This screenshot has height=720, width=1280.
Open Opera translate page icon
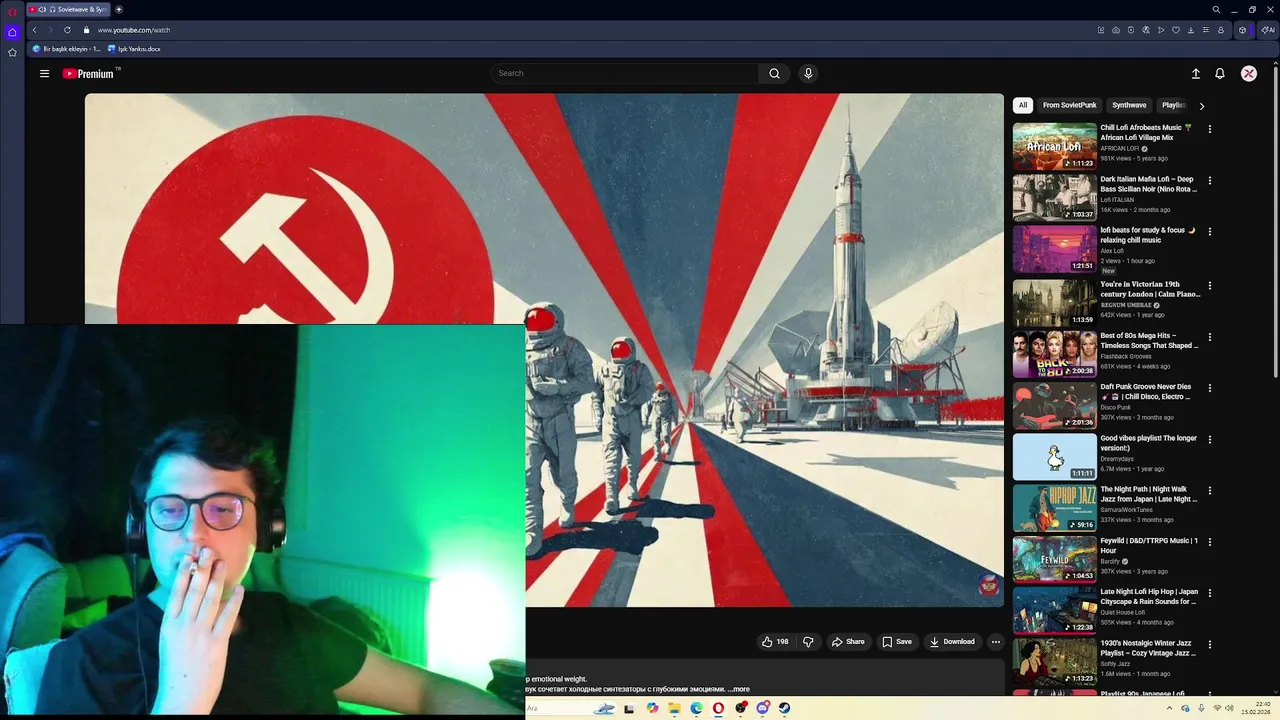click(x=1146, y=30)
